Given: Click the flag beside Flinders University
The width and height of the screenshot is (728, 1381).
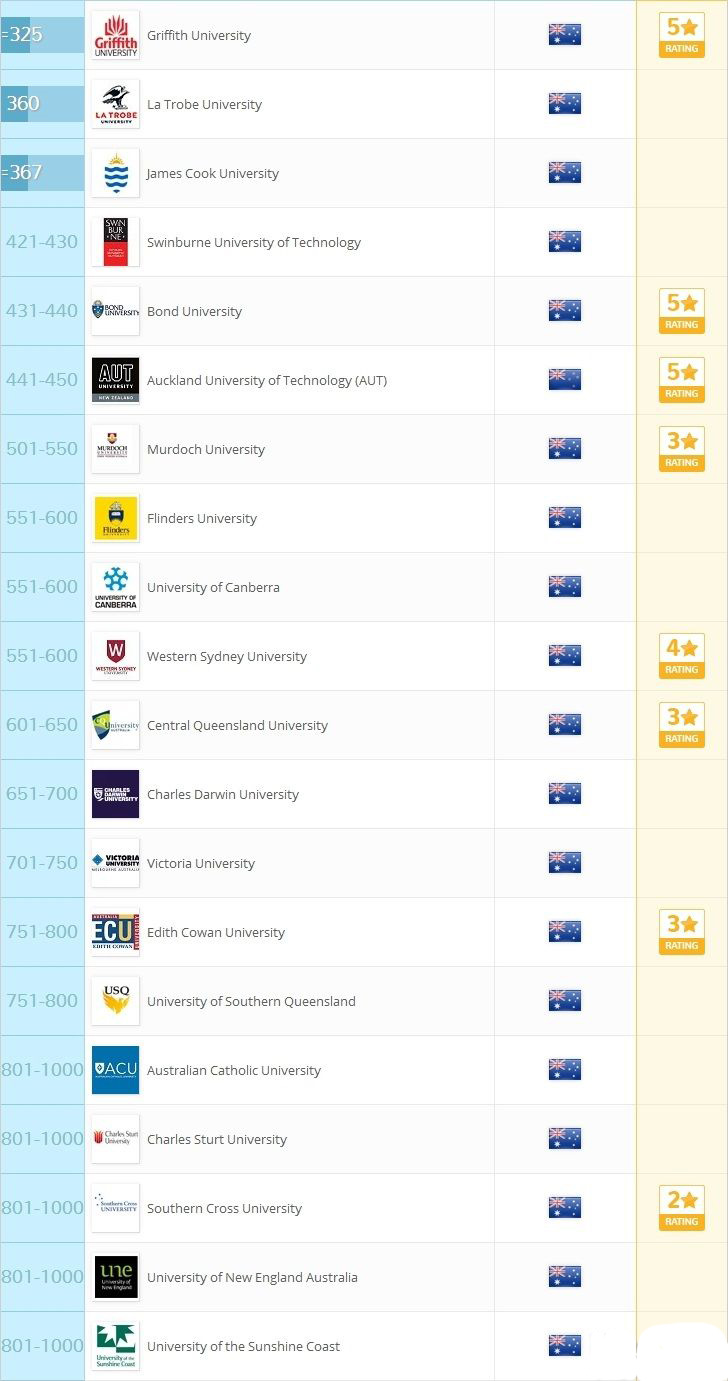Looking at the screenshot, I should (565, 517).
